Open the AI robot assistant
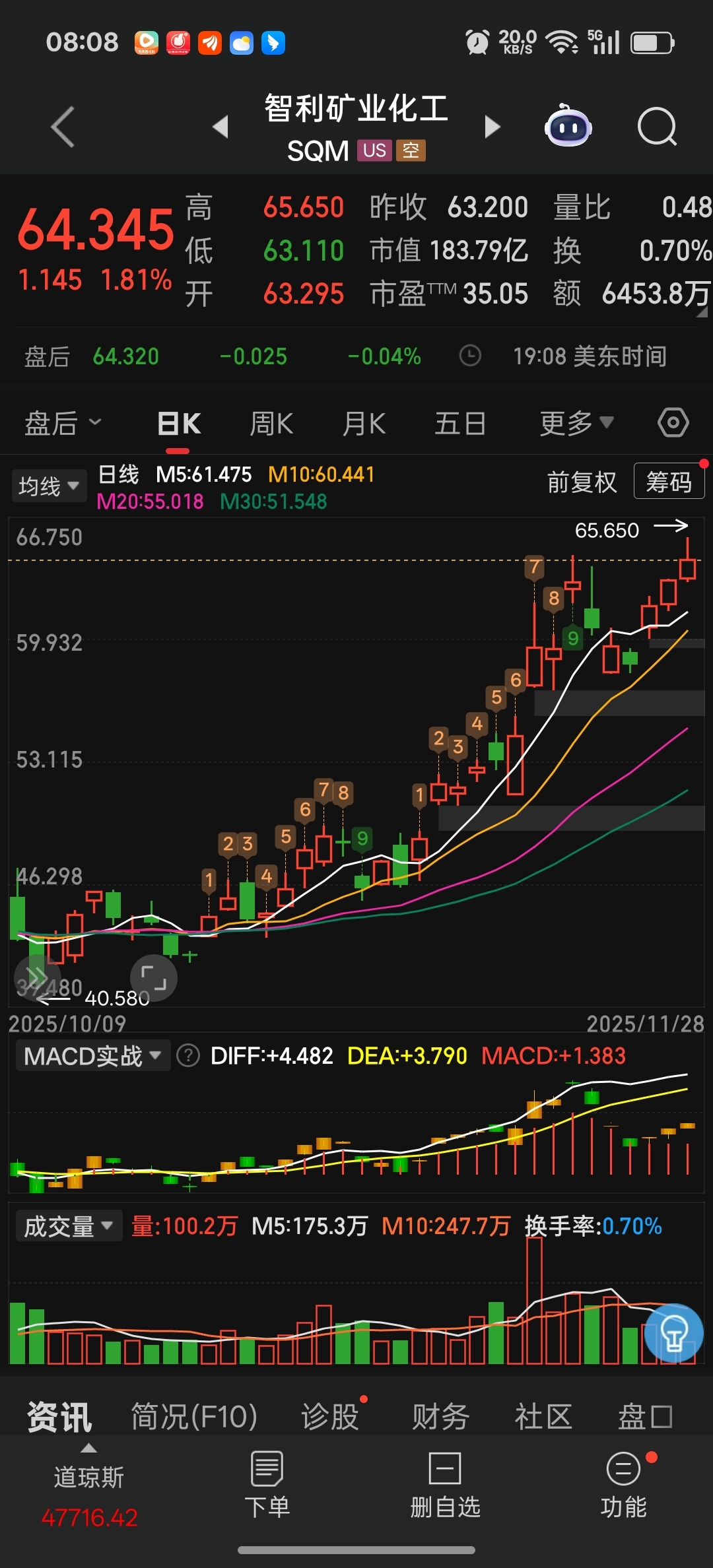 [x=568, y=126]
